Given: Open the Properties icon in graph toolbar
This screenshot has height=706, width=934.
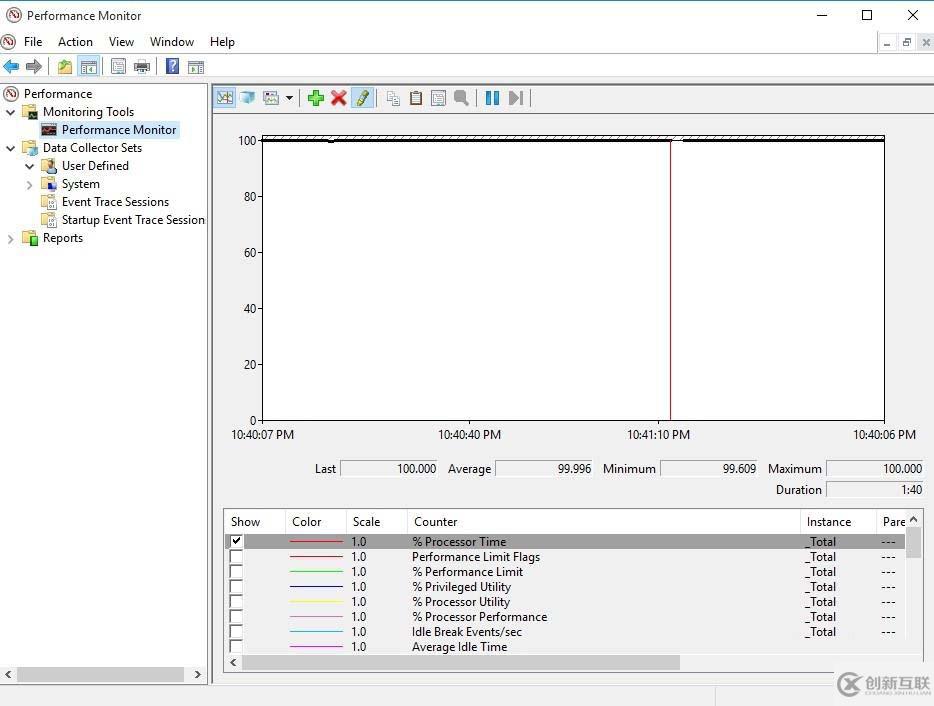Looking at the screenshot, I should pyautogui.click(x=438, y=98).
